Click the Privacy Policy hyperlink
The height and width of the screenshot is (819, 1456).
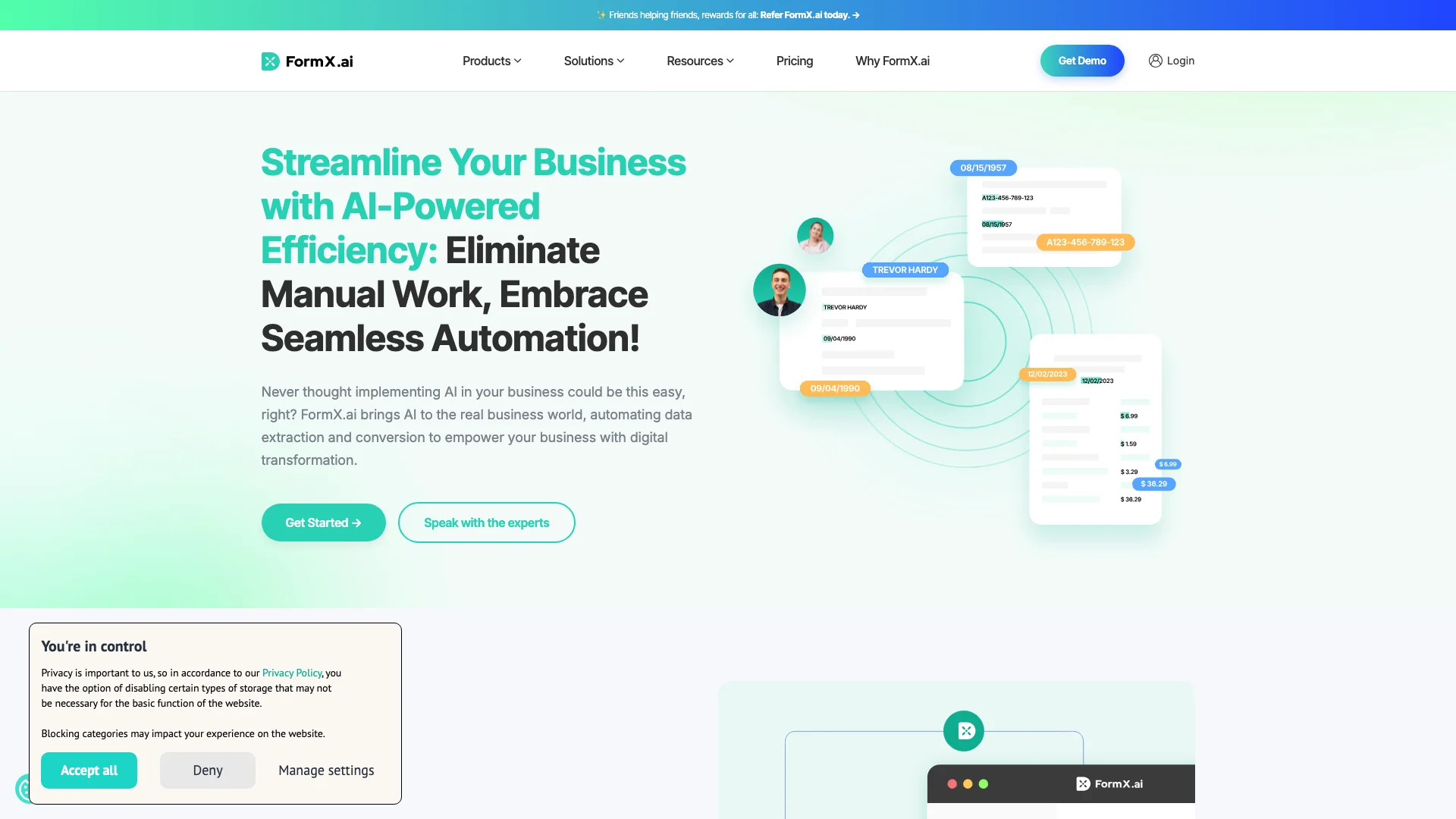[292, 673]
